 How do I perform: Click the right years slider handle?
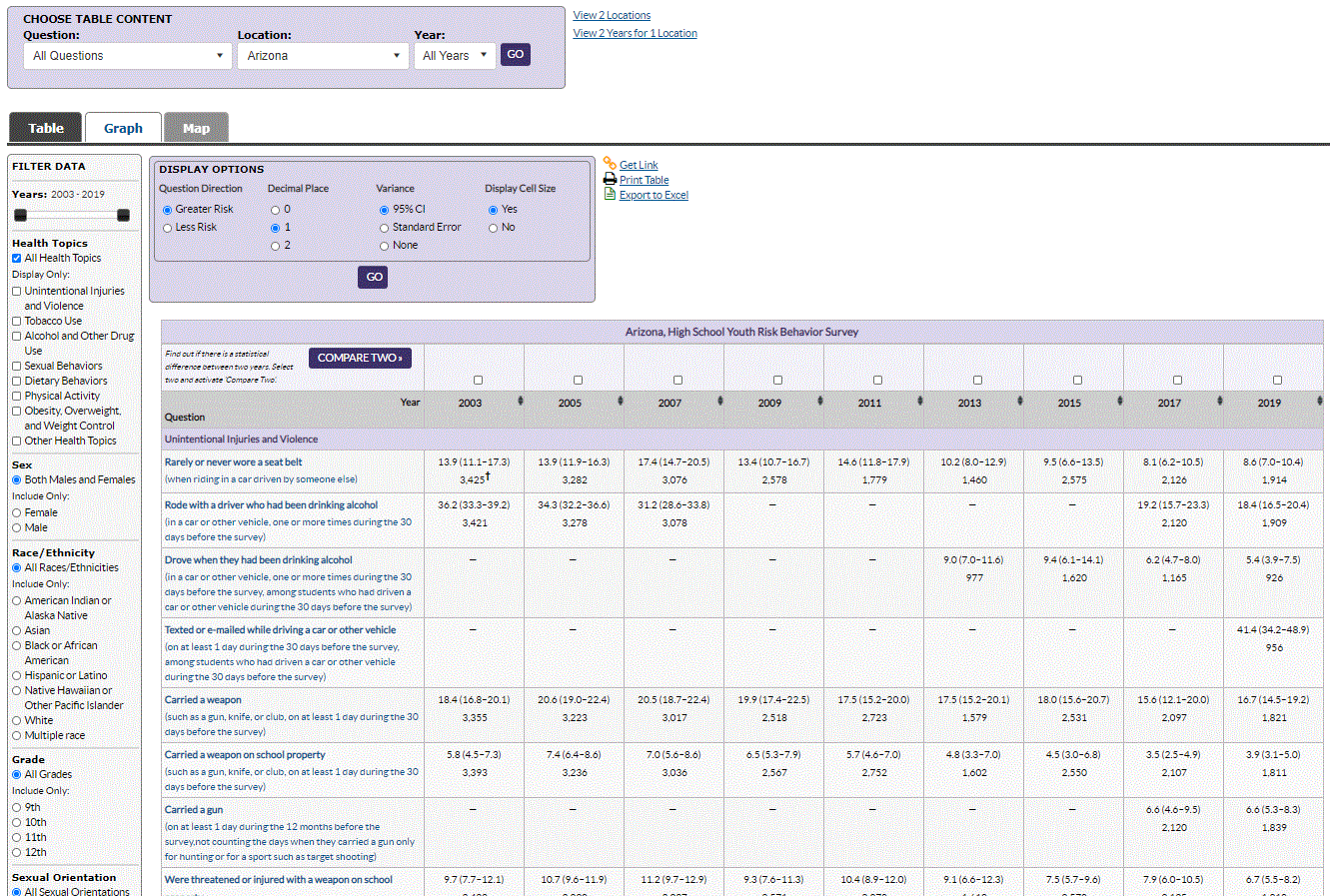pyautogui.click(x=123, y=215)
